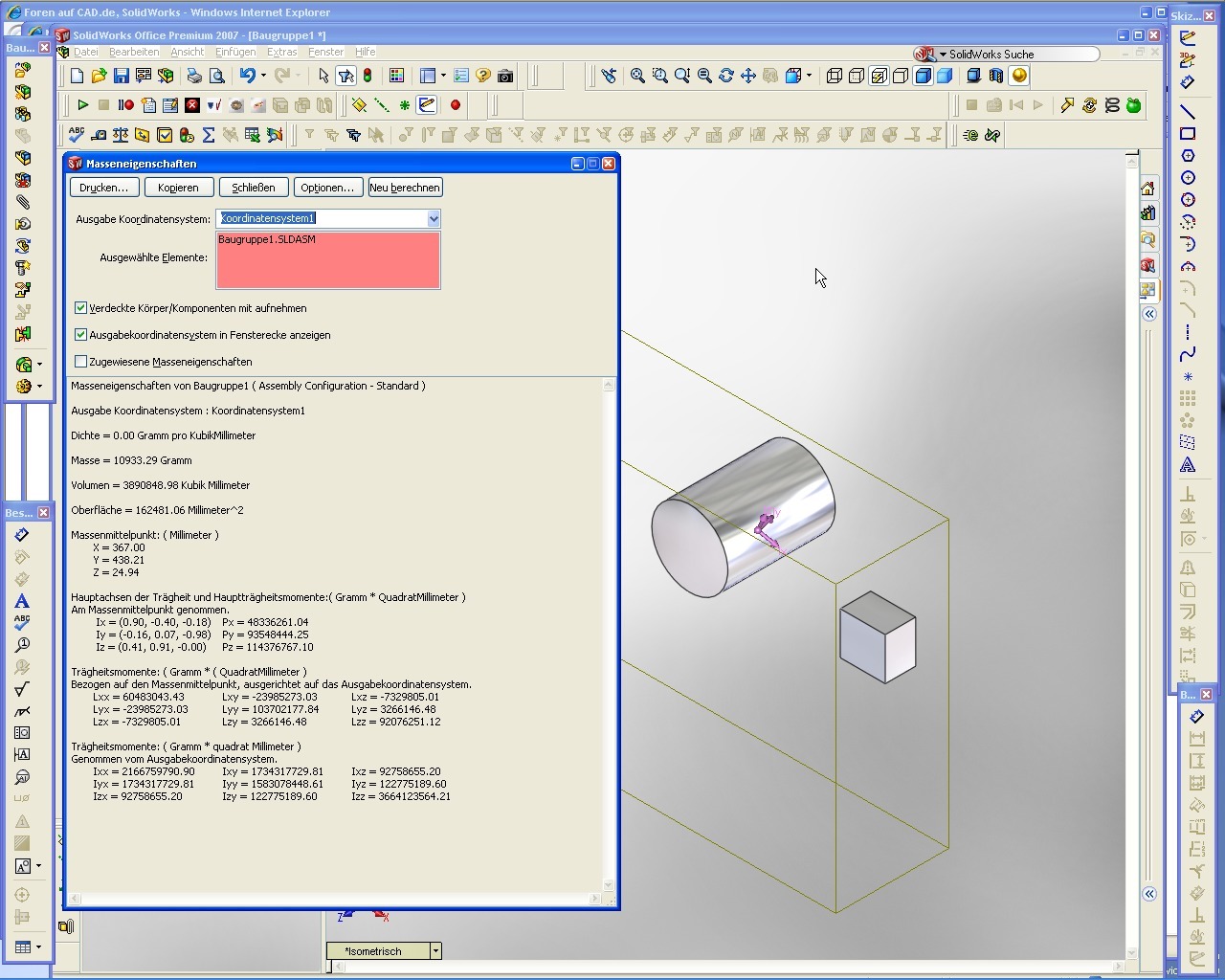Switch to Shaded With Edges display
Image resolution: width=1225 pixels, height=980 pixels.
tap(923, 76)
